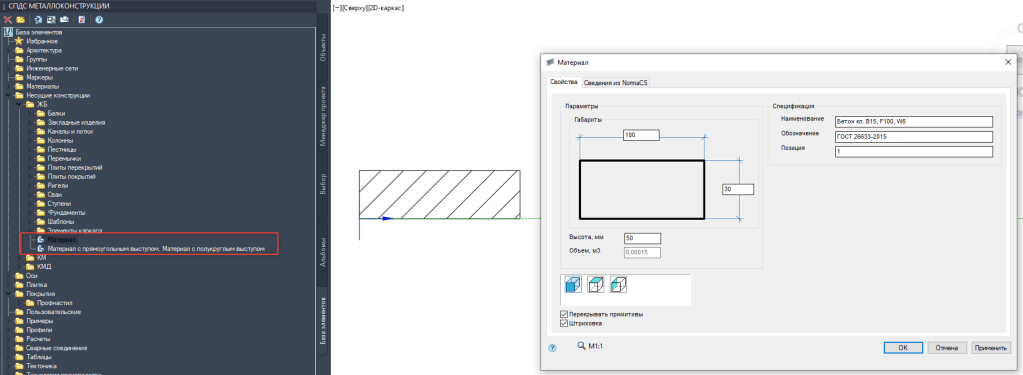This screenshot has width=1023, height=375.
Task: Click the red cross delete icon in toolbar
Action: (8, 20)
